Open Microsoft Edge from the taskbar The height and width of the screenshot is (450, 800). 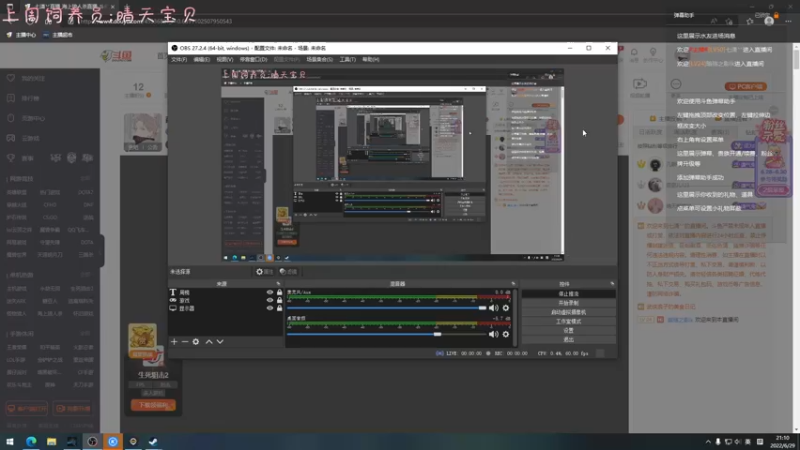click(31, 441)
